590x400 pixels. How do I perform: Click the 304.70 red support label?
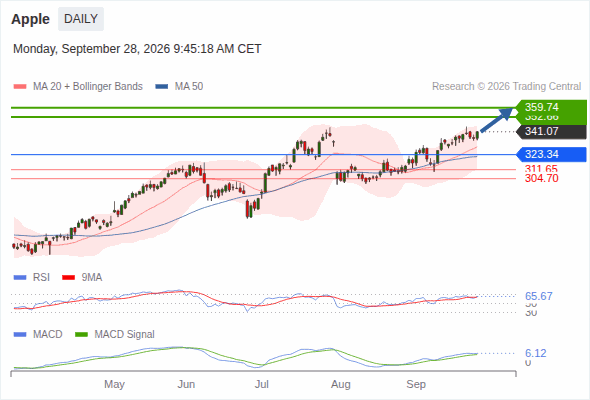click(541, 178)
